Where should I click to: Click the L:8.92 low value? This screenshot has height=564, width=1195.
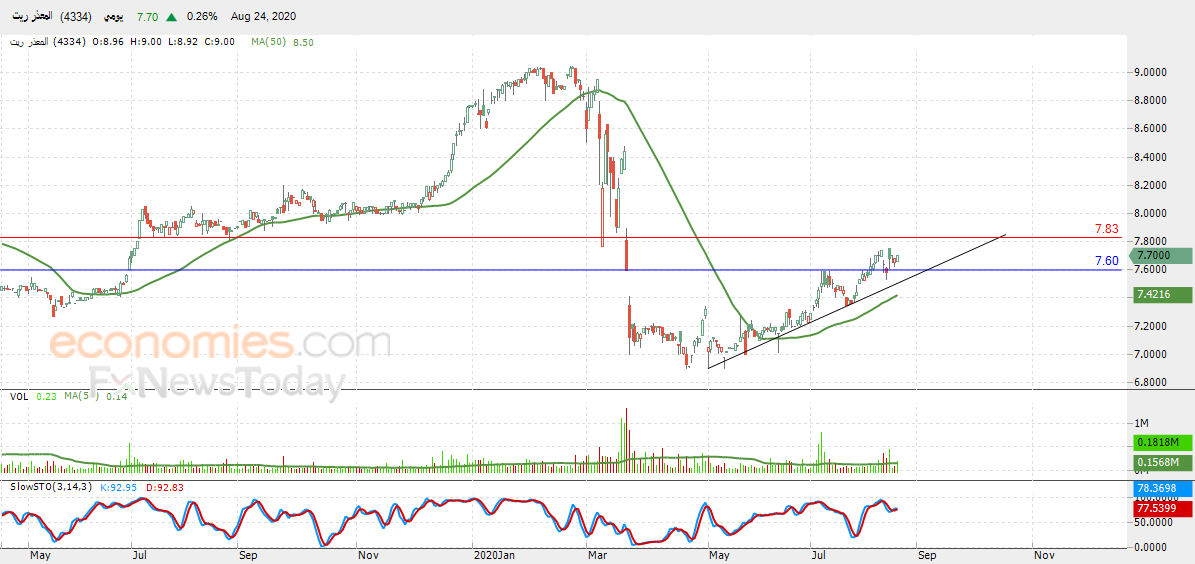coord(181,43)
